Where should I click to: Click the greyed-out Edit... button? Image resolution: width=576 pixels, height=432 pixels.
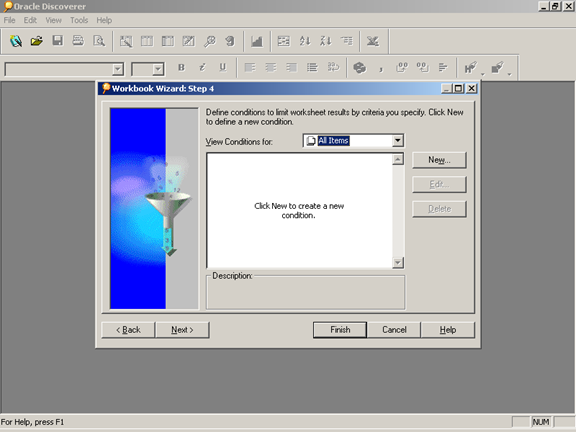coord(439,184)
